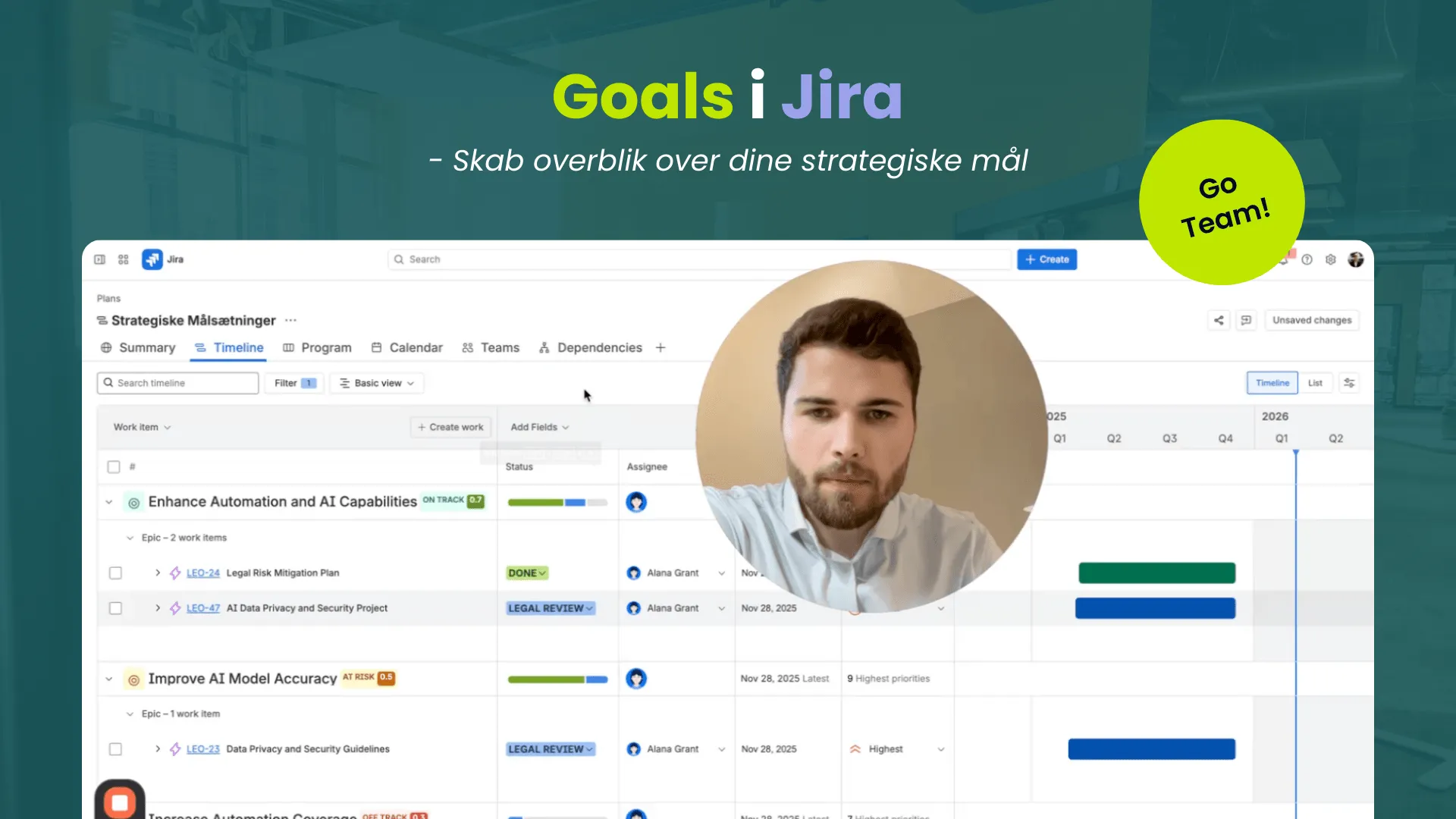The width and height of the screenshot is (1456, 819).
Task: Open the Summary tab
Action: (138, 347)
